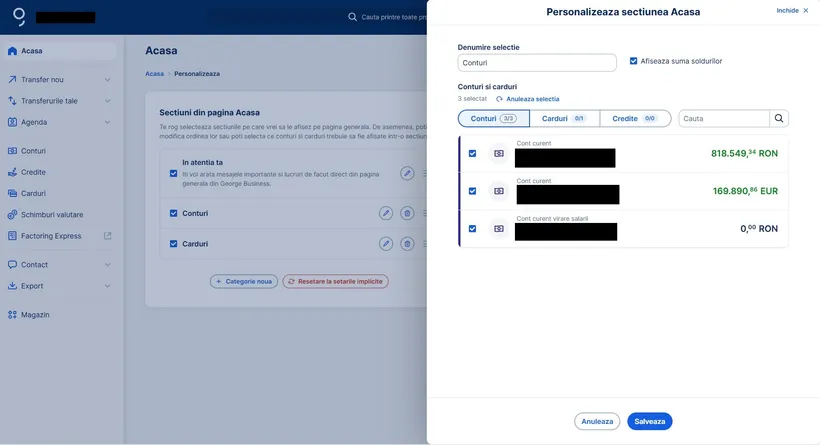
Task: Edit the In atentia ta section pencil
Action: click(x=407, y=173)
